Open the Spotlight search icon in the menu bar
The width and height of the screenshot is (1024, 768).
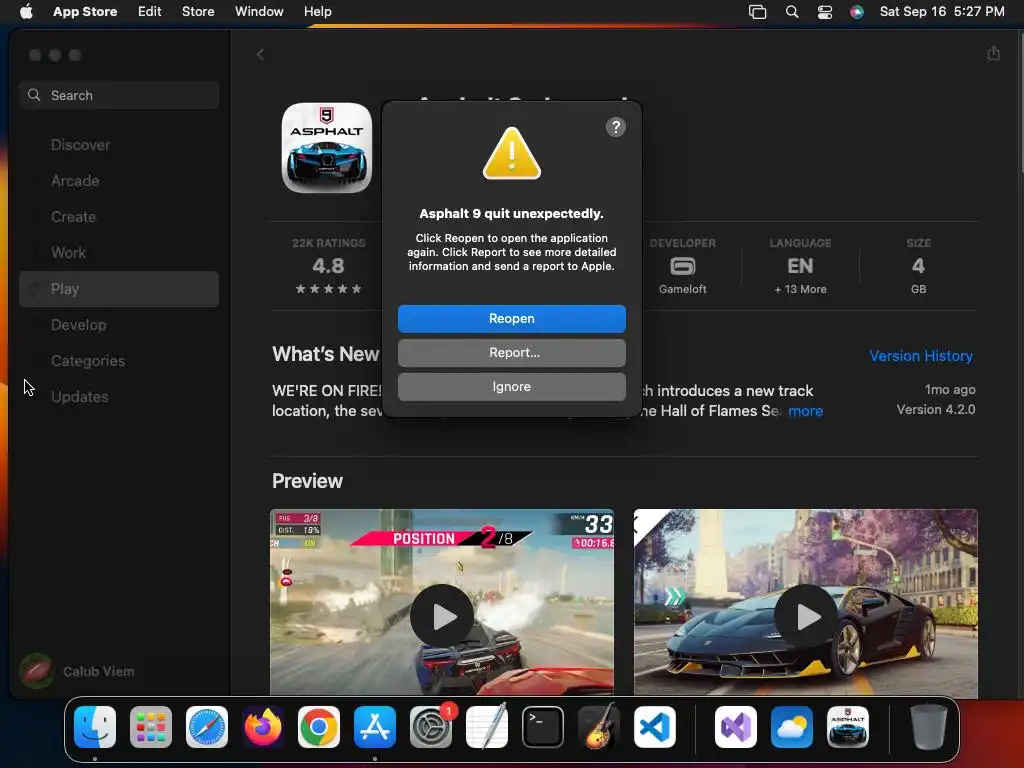[x=792, y=12]
